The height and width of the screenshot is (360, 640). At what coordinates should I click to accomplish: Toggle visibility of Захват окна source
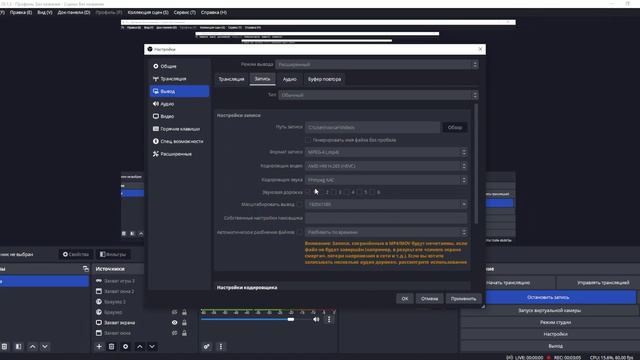click(x=175, y=333)
